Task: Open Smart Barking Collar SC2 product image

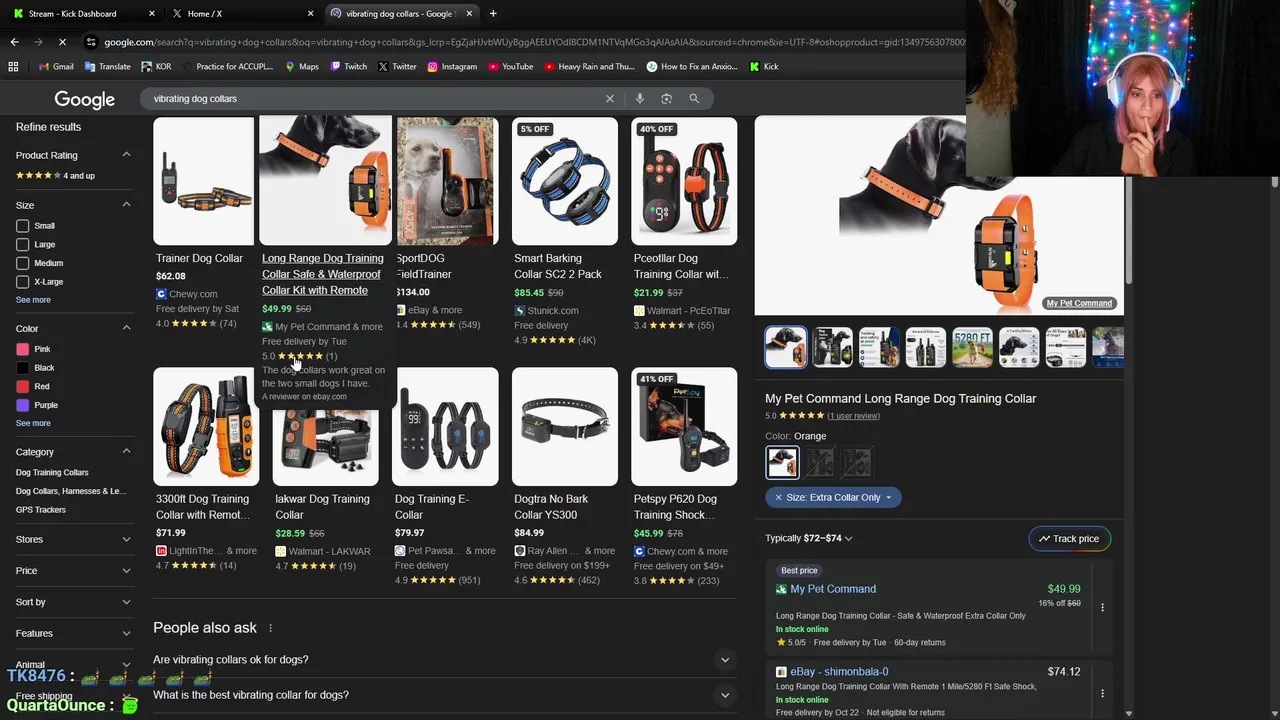Action: click(565, 181)
